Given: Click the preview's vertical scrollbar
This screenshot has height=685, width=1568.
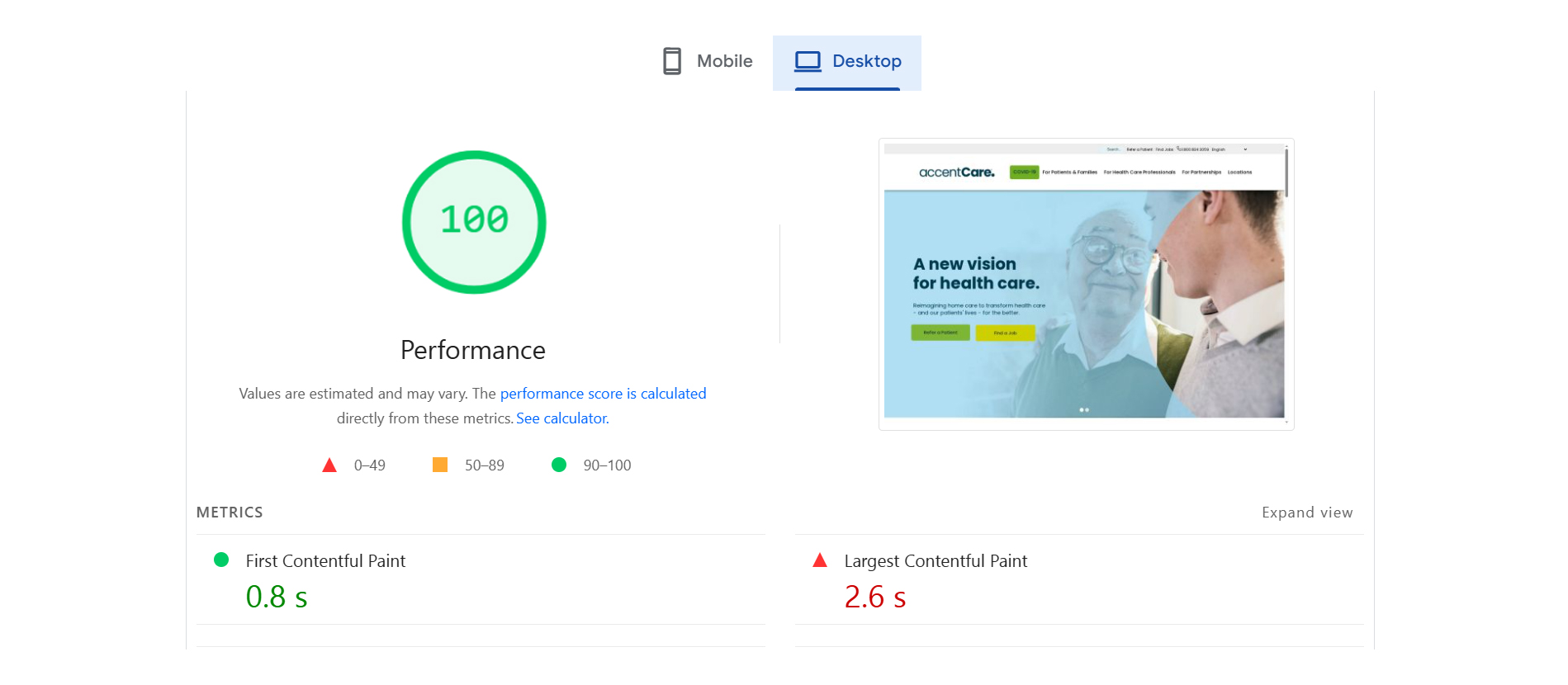Looking at the screenshot, I should point(1286,173).
